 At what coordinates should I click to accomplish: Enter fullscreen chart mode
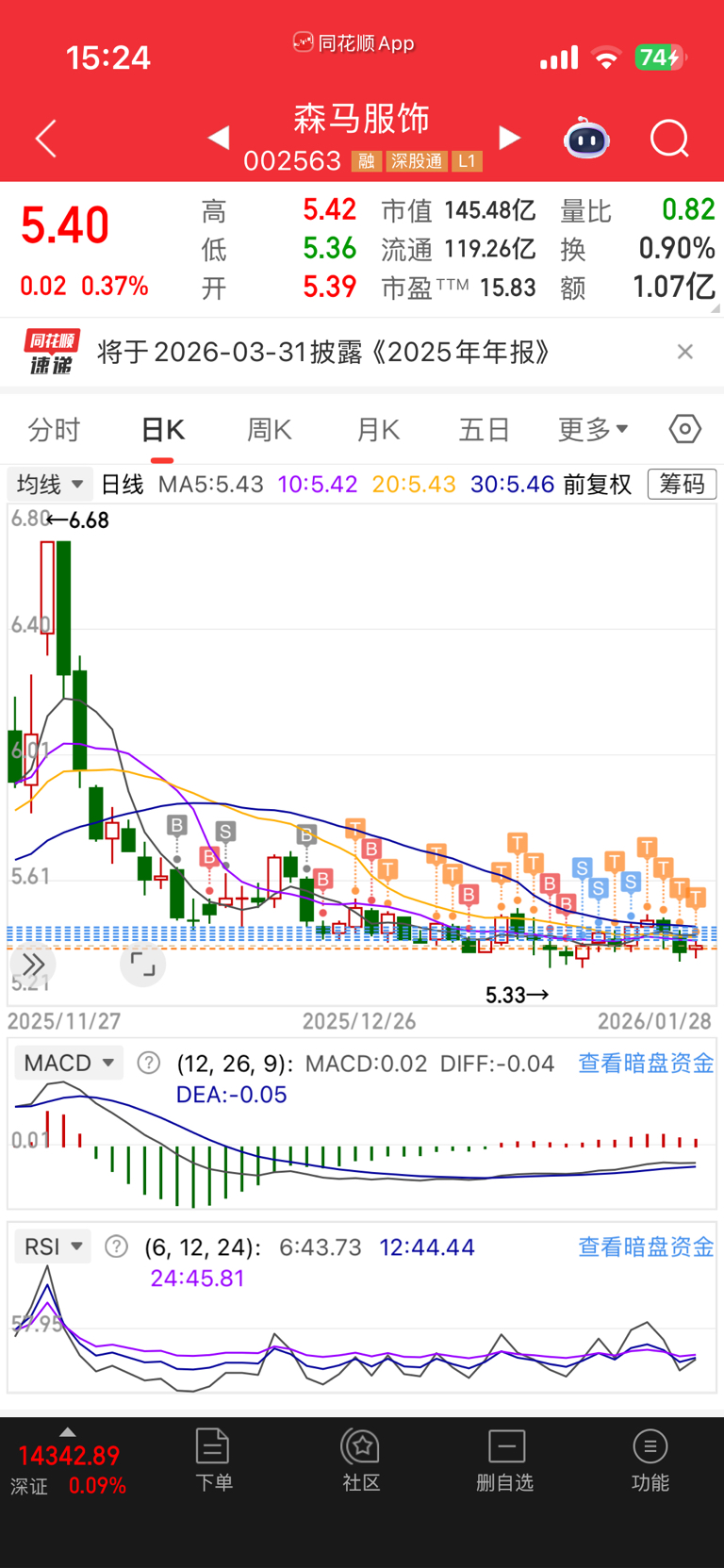point(143,964)
